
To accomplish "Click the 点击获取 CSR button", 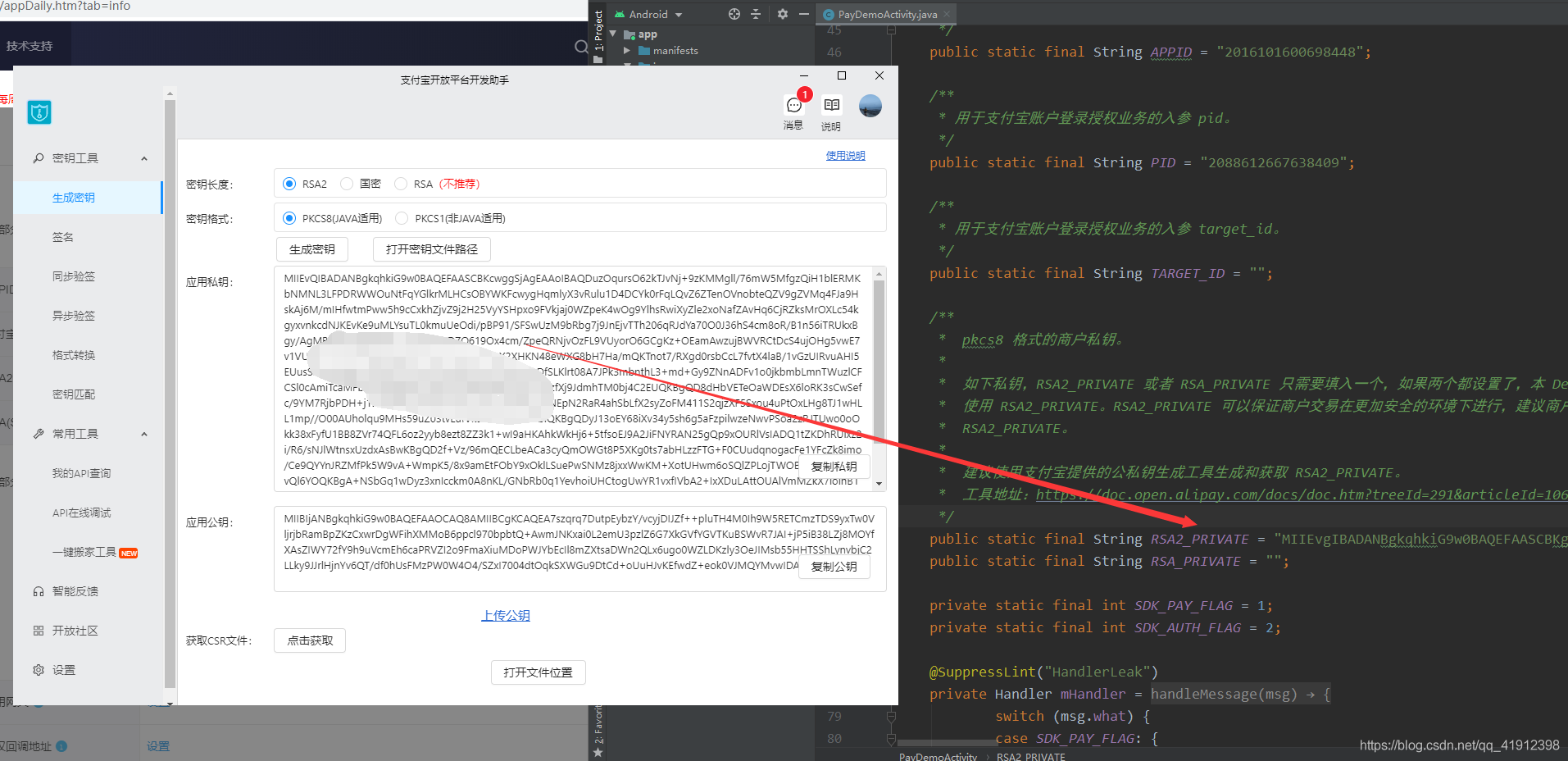I will (310, 640).
